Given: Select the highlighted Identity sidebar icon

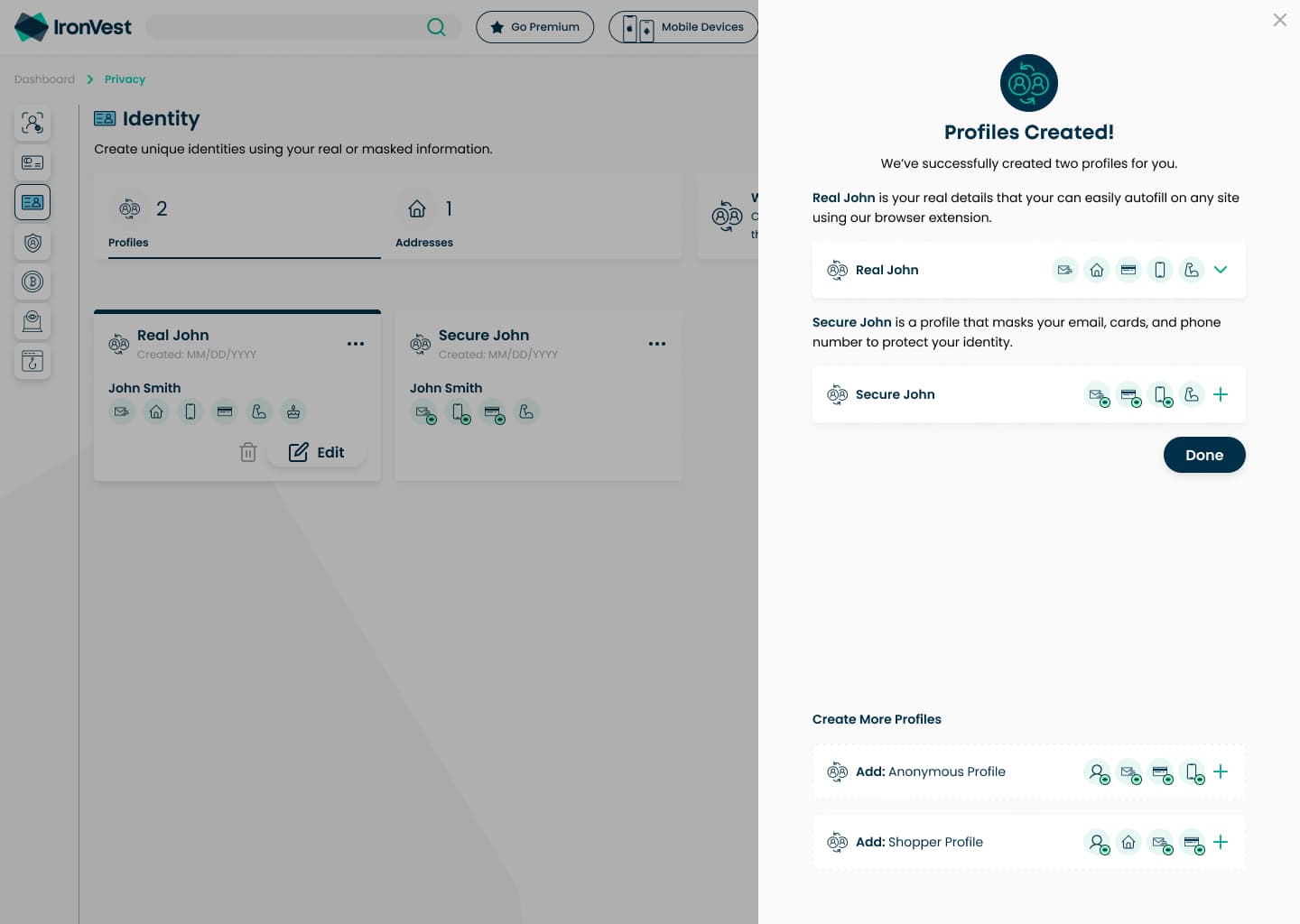Looking at the screenshot, I should pyautogui.click(x=32, y=202).
